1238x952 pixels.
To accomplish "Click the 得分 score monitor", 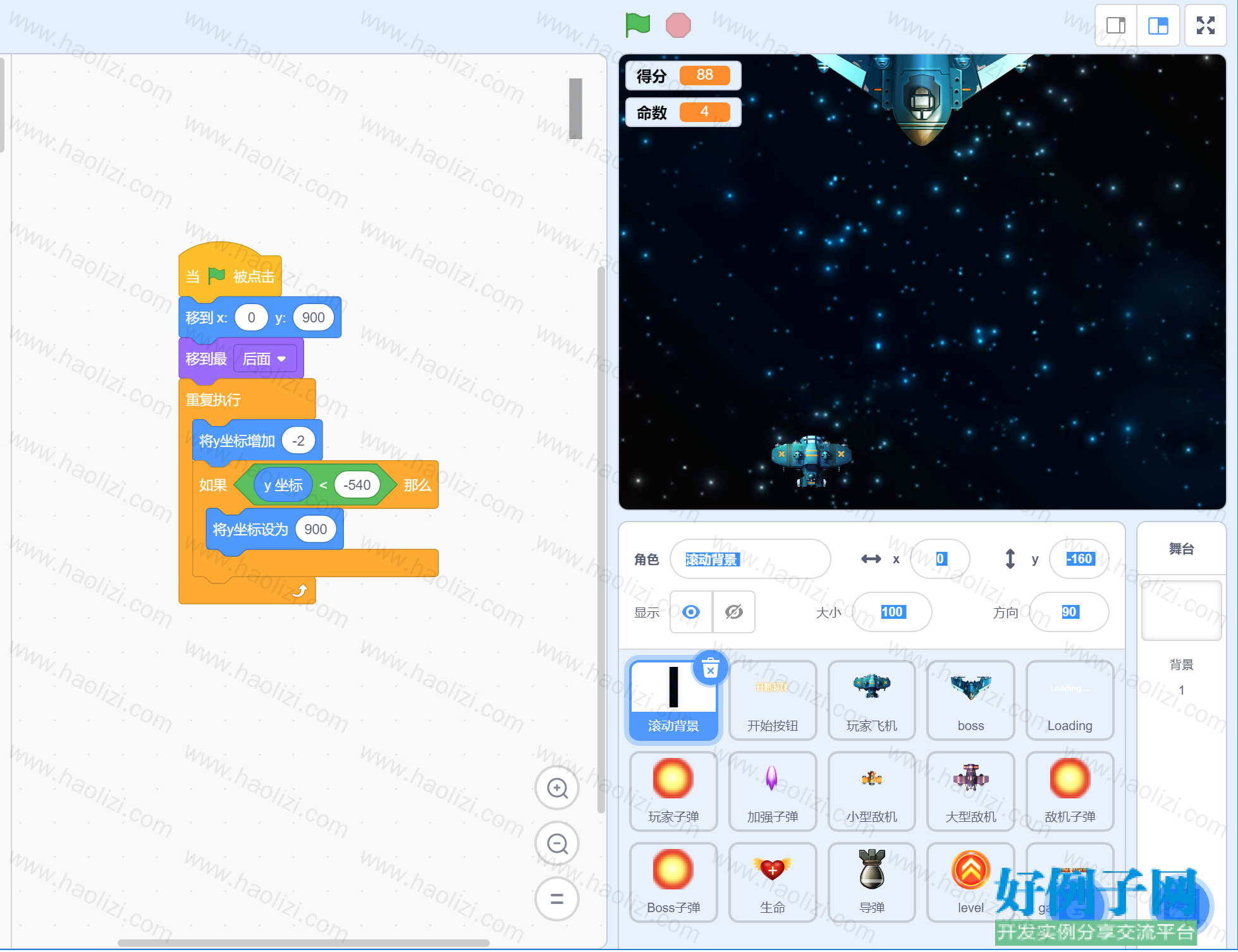I will (683, 76).
